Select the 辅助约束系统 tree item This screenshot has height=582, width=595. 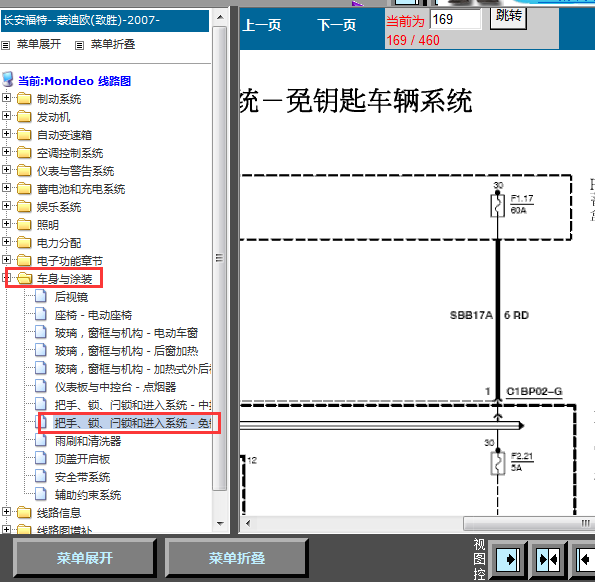point(88,495)
